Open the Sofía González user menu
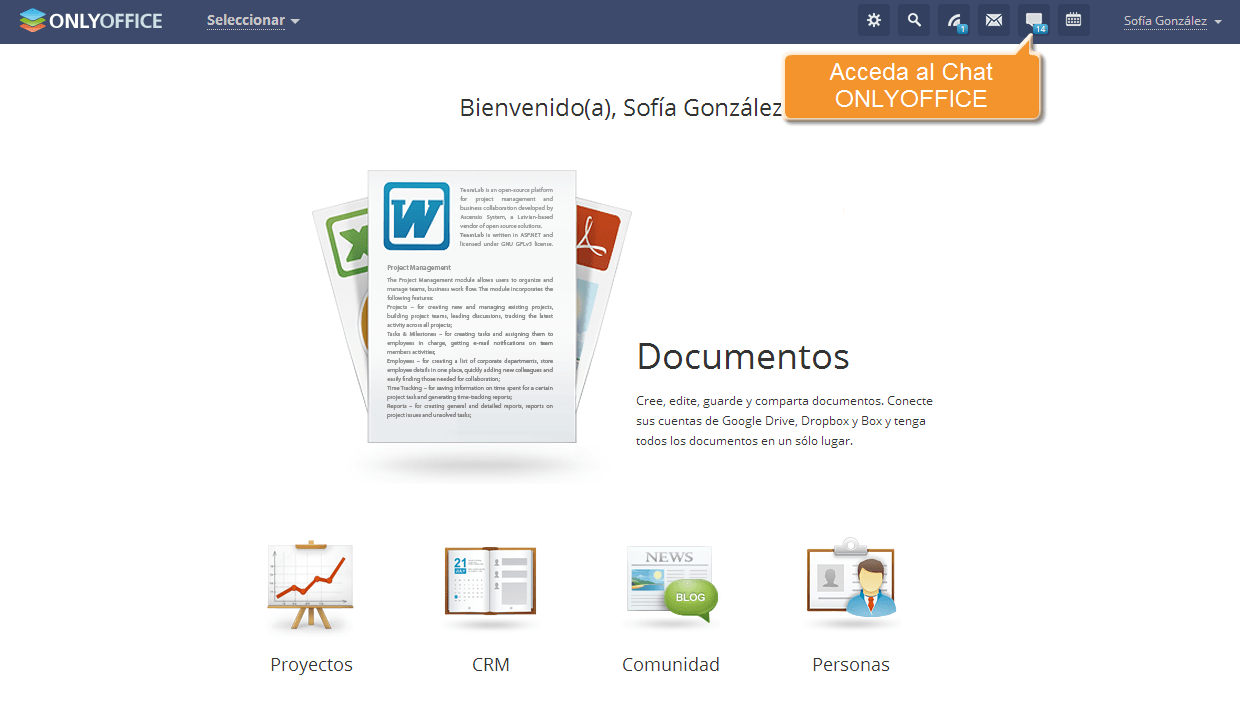1240x708 pixels. (1173, 21)
